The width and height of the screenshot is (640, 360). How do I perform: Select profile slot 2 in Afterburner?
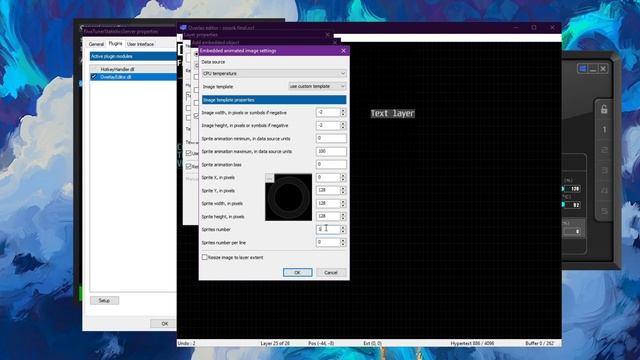click(x=604, y=150)
